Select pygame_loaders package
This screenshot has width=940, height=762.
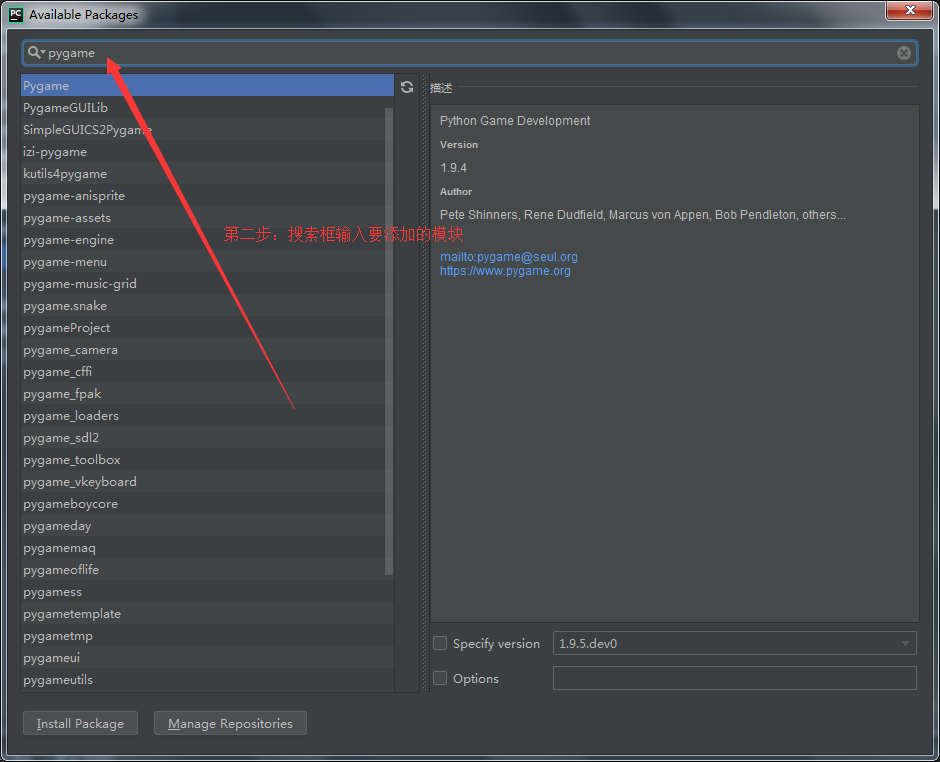tap(207, 416)
